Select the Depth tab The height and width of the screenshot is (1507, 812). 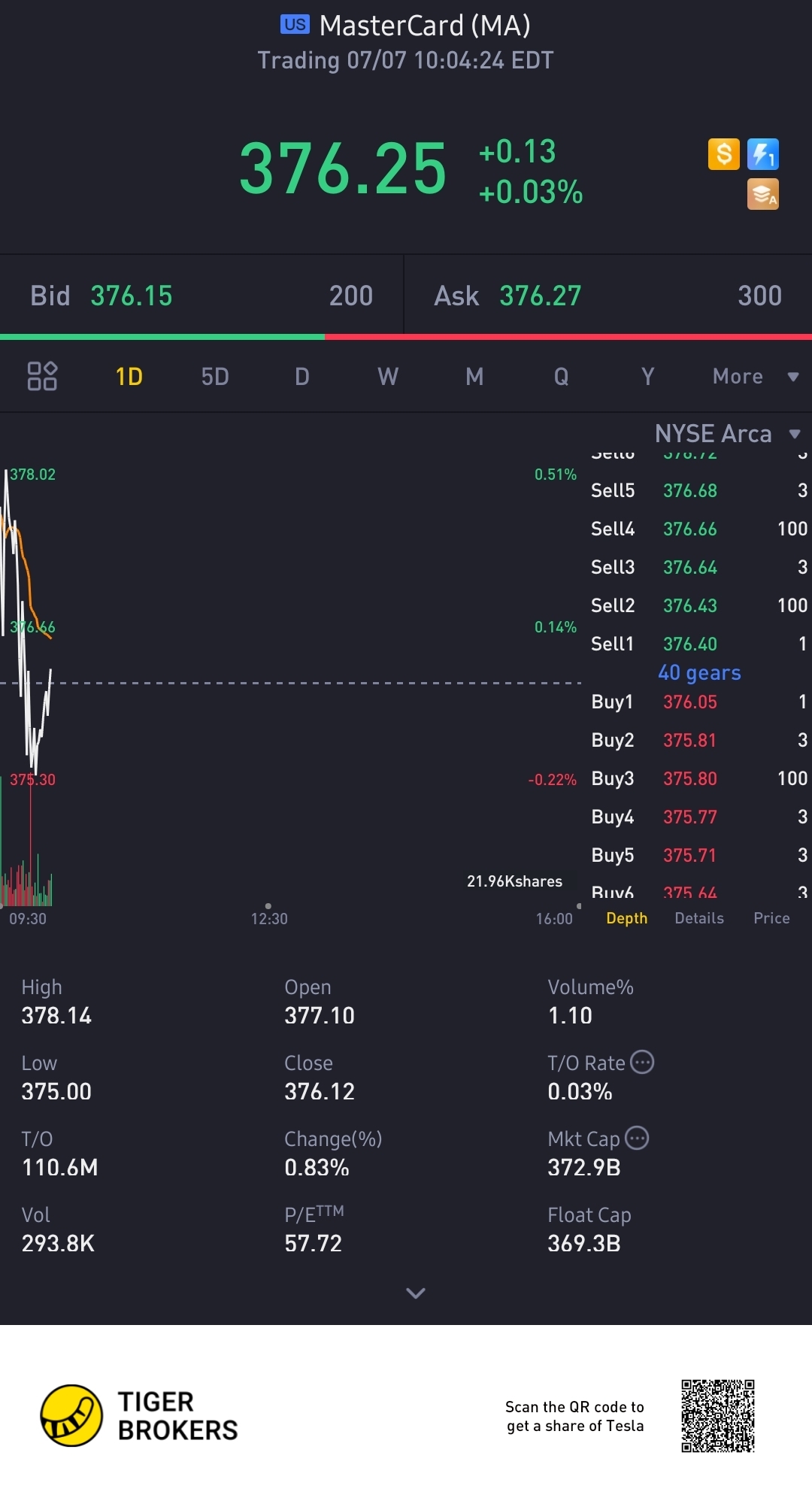(x=626, y=918)
